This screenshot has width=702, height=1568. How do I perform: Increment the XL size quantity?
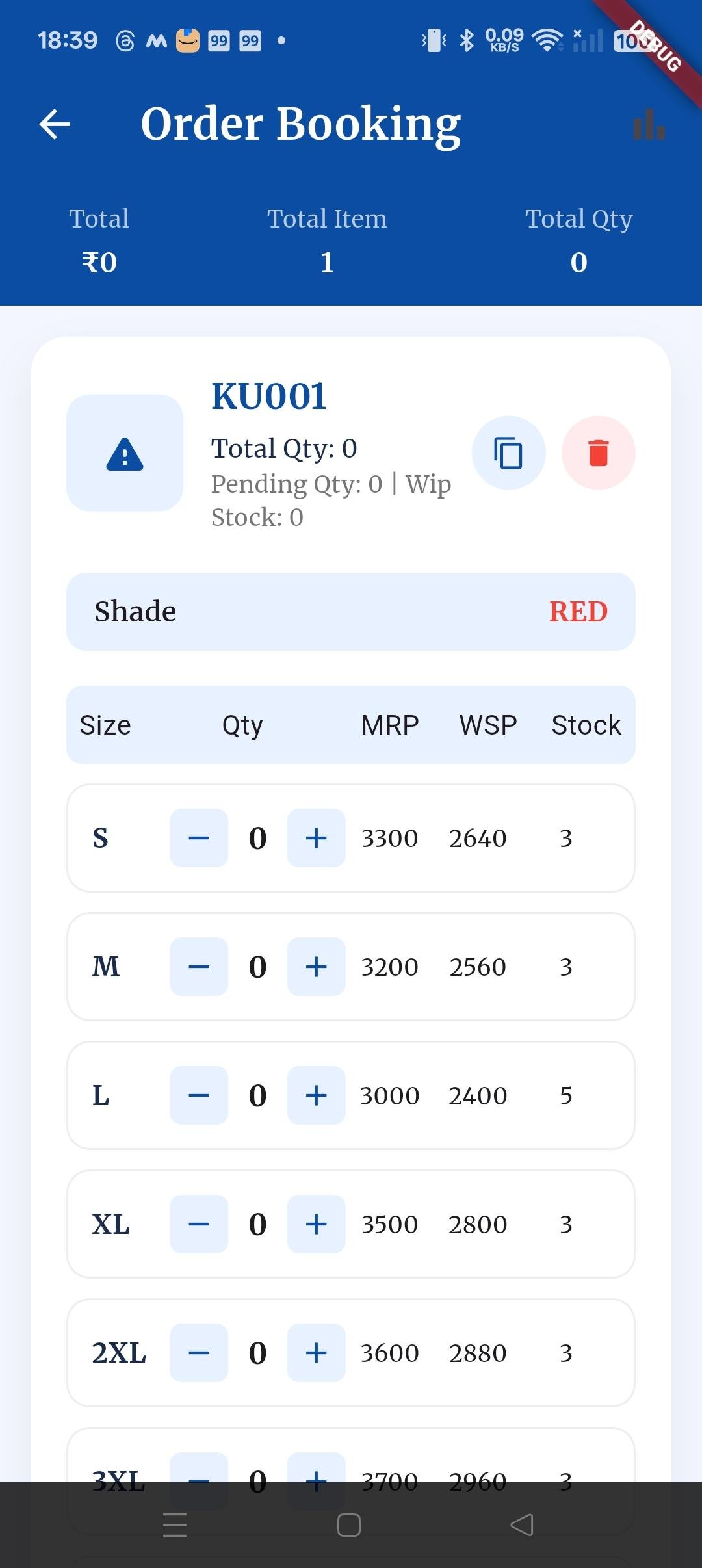(316, 1224)
